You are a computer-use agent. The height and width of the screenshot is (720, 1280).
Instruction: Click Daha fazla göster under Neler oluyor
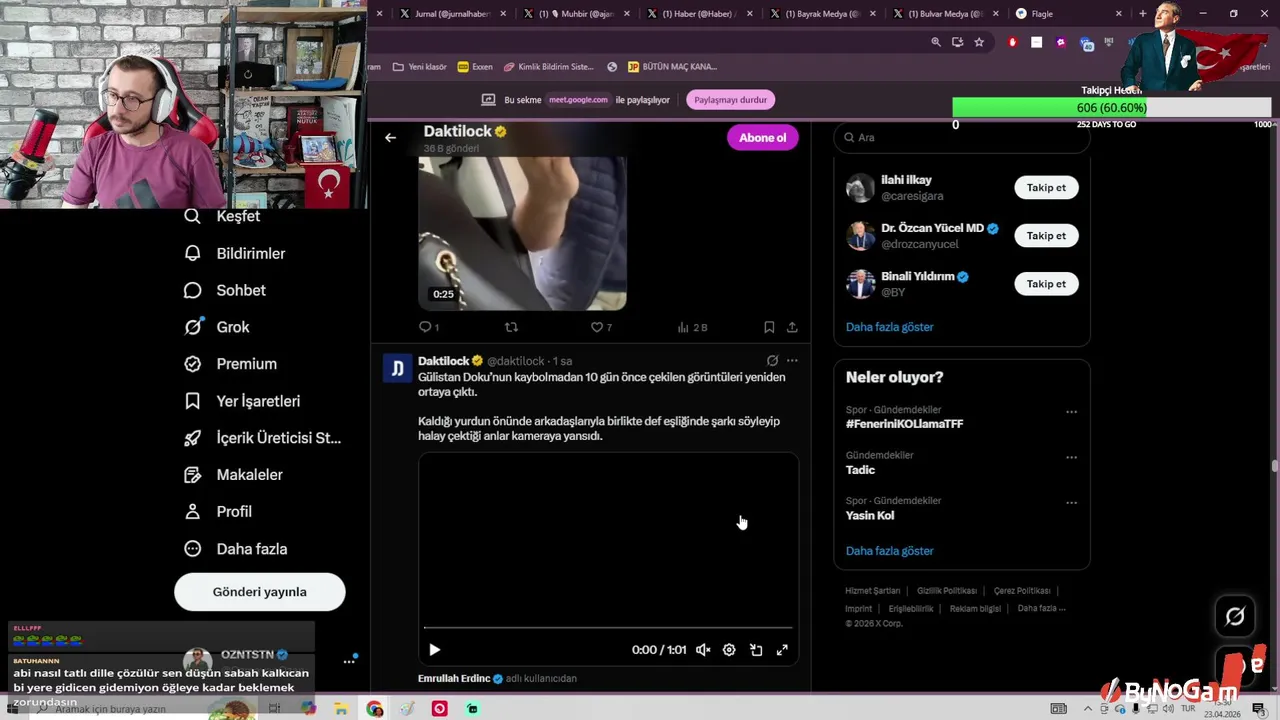click(x=889, y=551)
